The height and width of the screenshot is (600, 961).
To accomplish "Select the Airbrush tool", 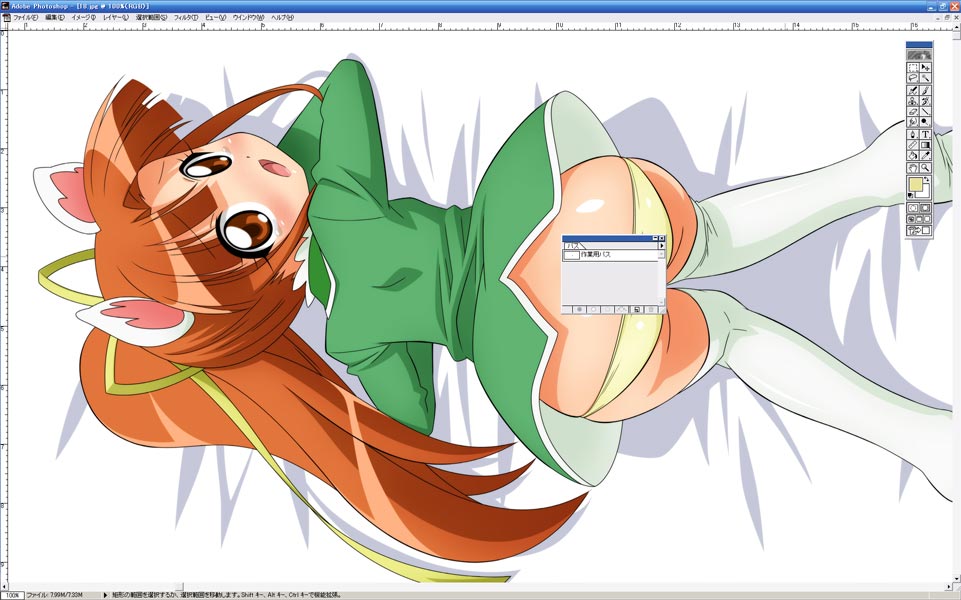I will (x=913, y=90).
